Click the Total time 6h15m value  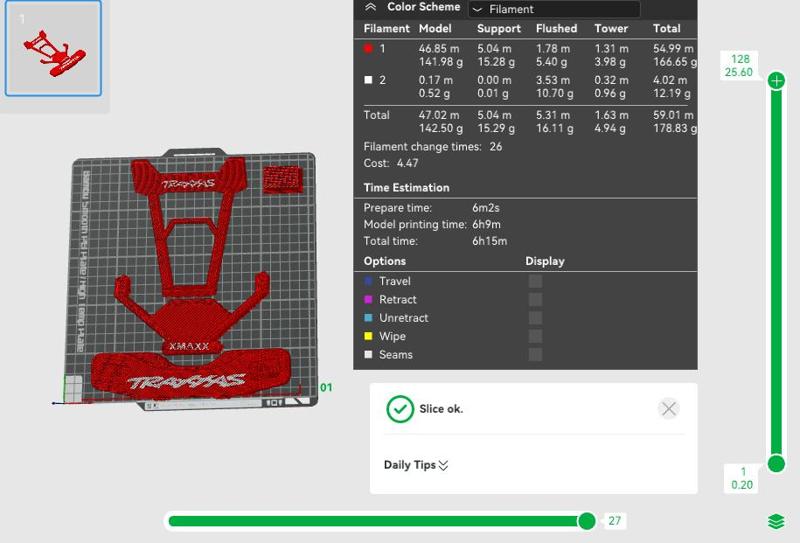click(489, 241)
